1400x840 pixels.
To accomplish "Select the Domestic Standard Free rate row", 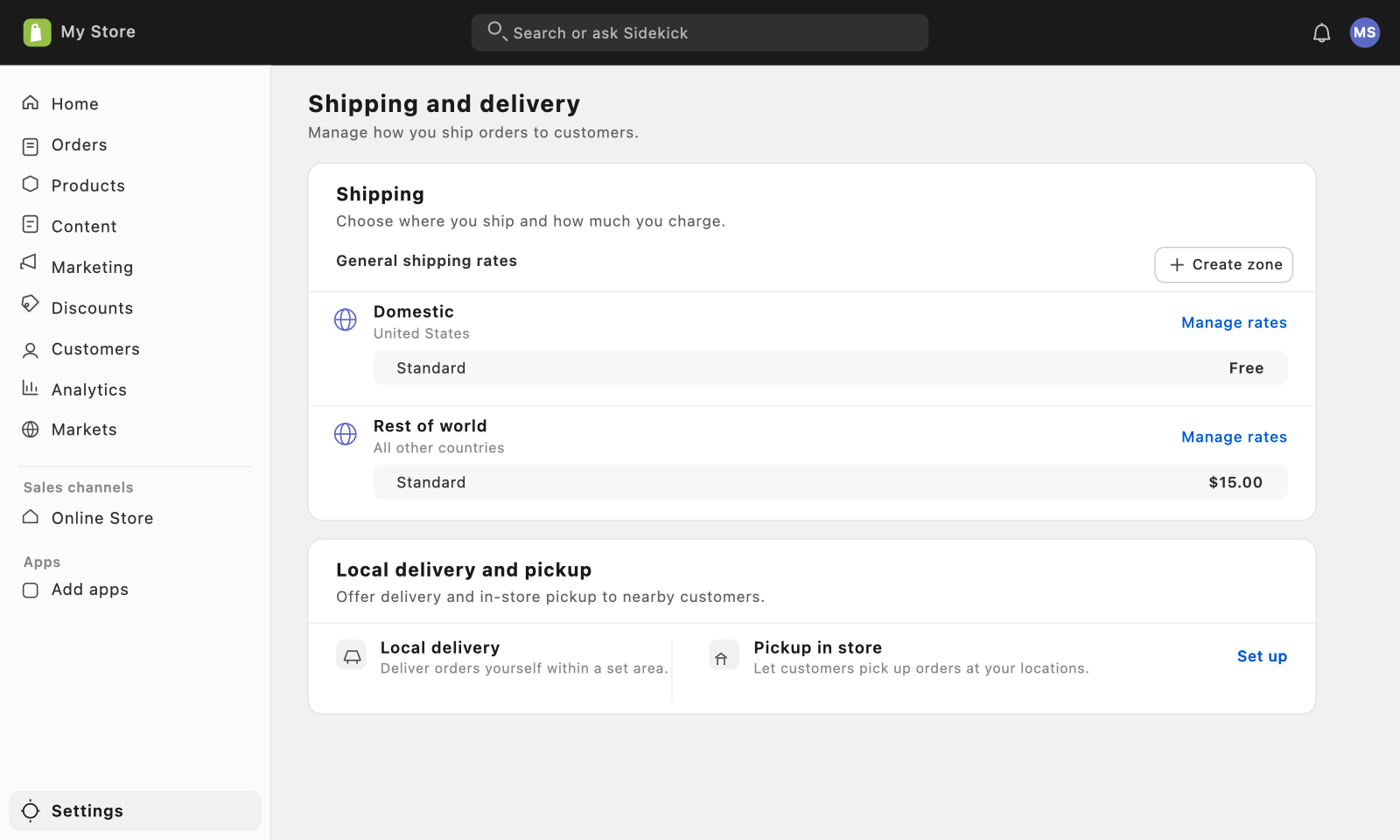I will [830, 368].
